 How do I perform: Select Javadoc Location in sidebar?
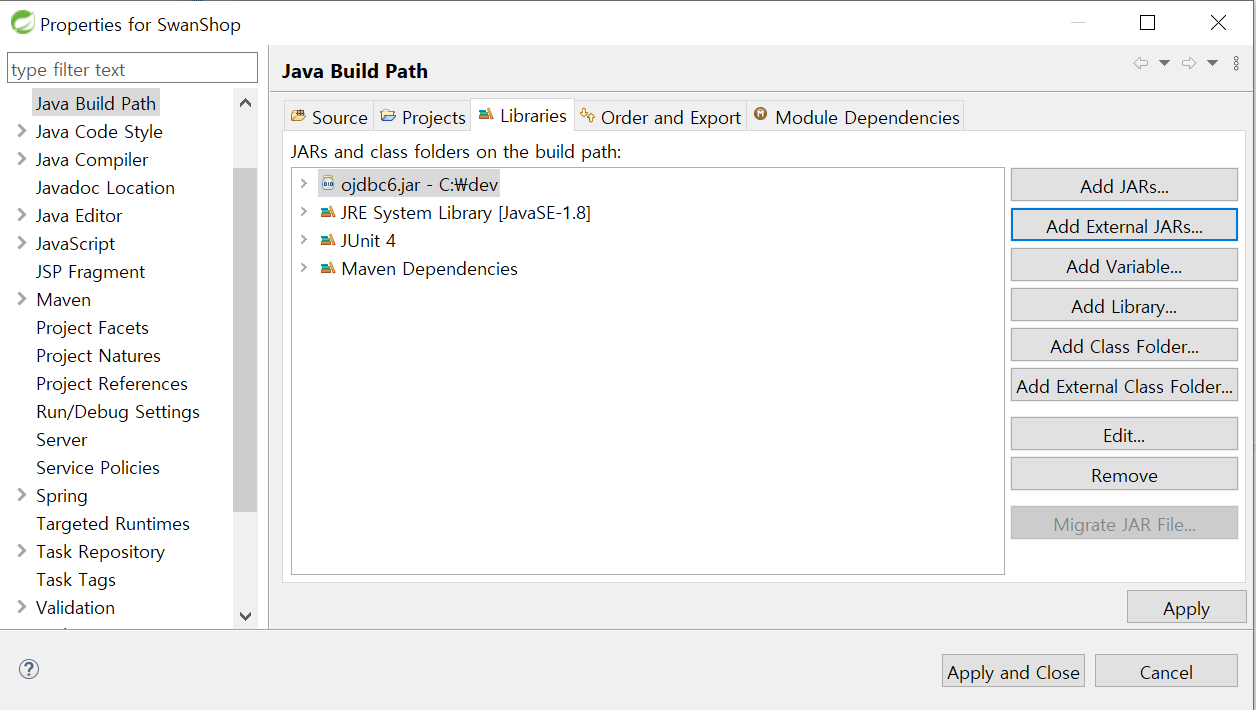(105, 187)
